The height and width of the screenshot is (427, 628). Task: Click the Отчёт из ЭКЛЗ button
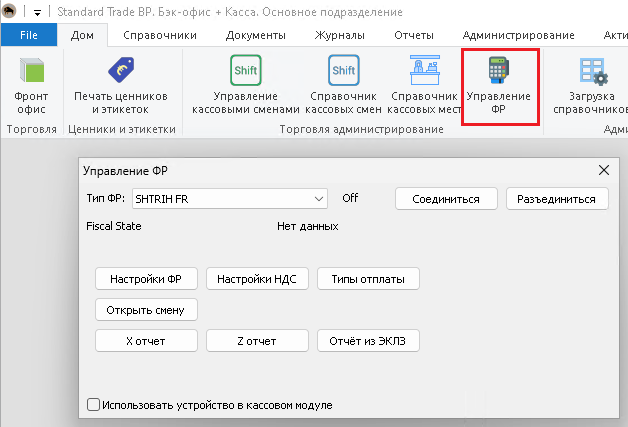click(x=368, y=341)
